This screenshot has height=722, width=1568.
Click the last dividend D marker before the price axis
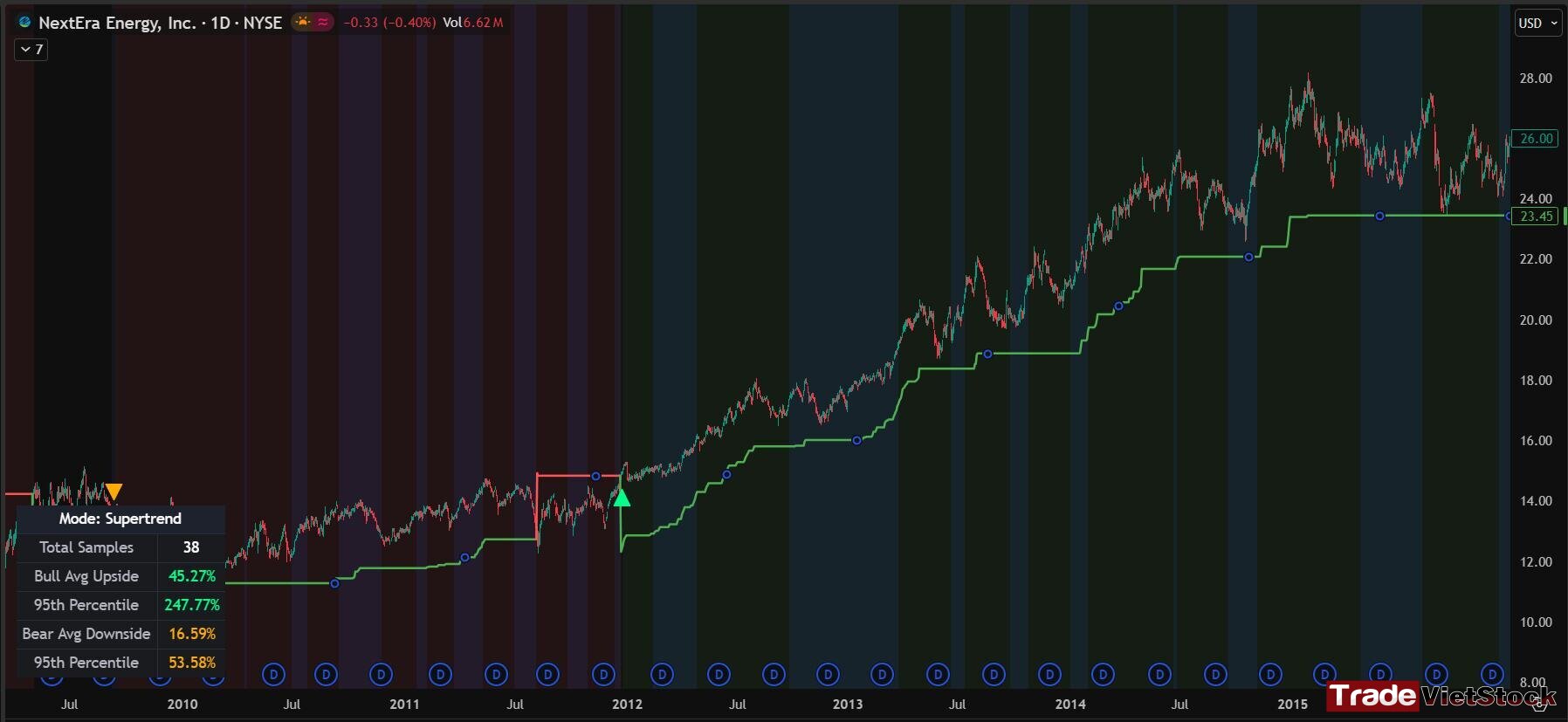coord(1493,674)
